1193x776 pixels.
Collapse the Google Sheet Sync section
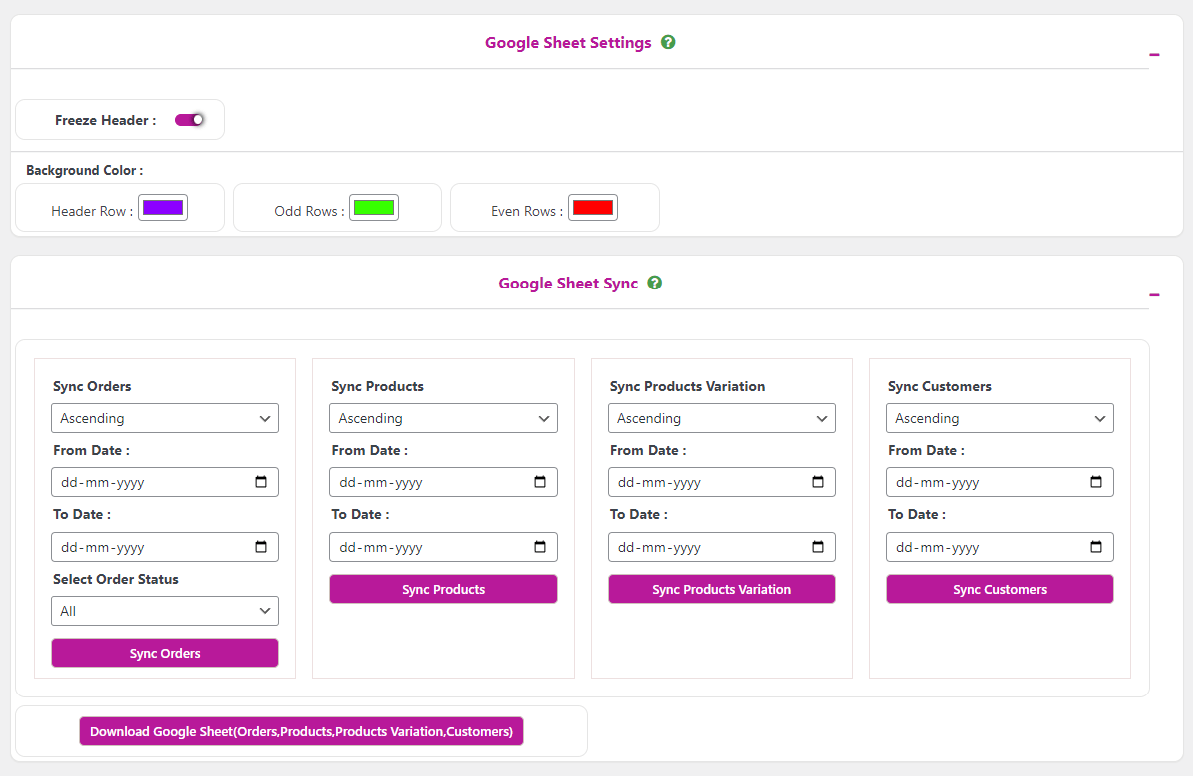coord(1154,294)
